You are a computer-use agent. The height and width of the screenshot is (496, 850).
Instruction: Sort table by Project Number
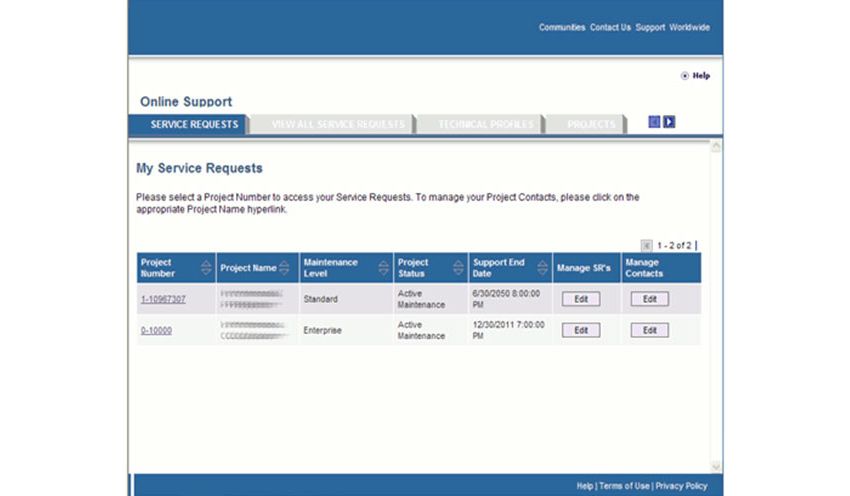click(x=206, y=268)
